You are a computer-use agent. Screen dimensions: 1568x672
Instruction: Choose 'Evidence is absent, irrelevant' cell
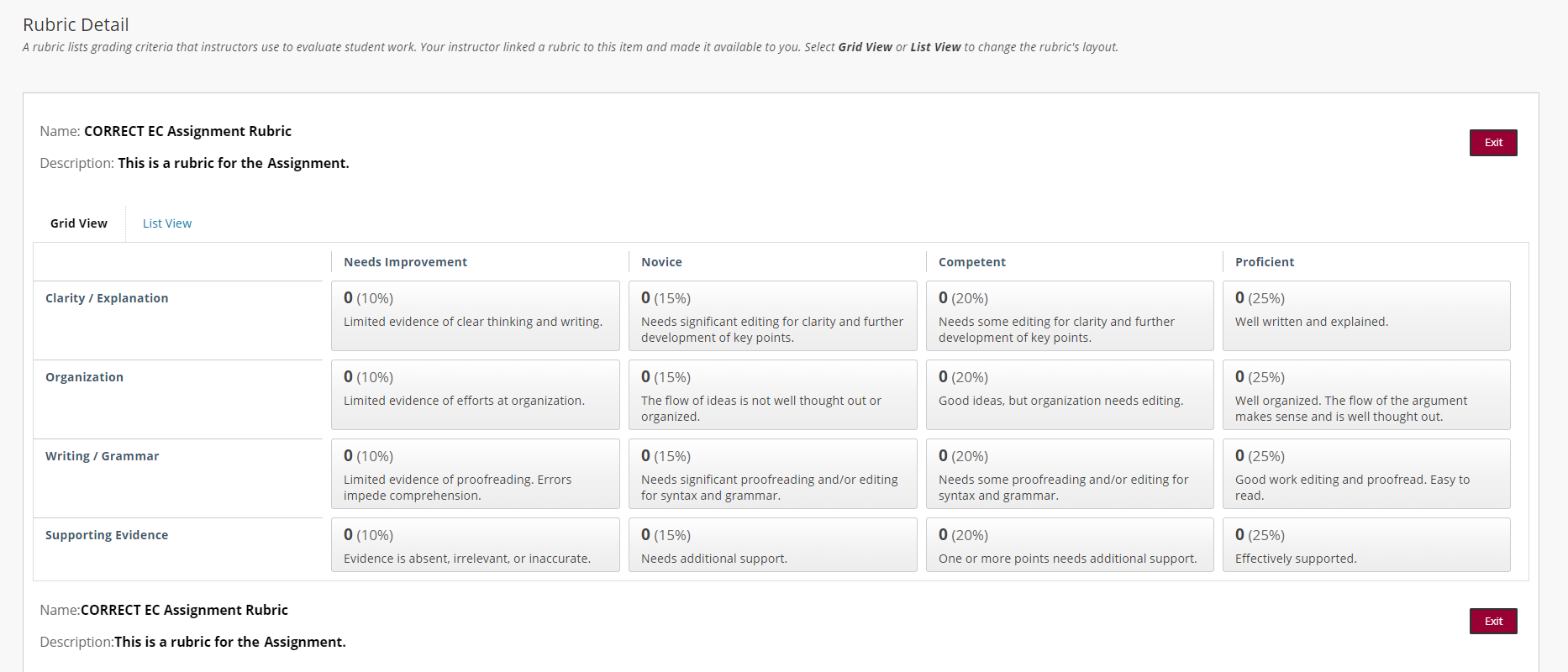476,545
